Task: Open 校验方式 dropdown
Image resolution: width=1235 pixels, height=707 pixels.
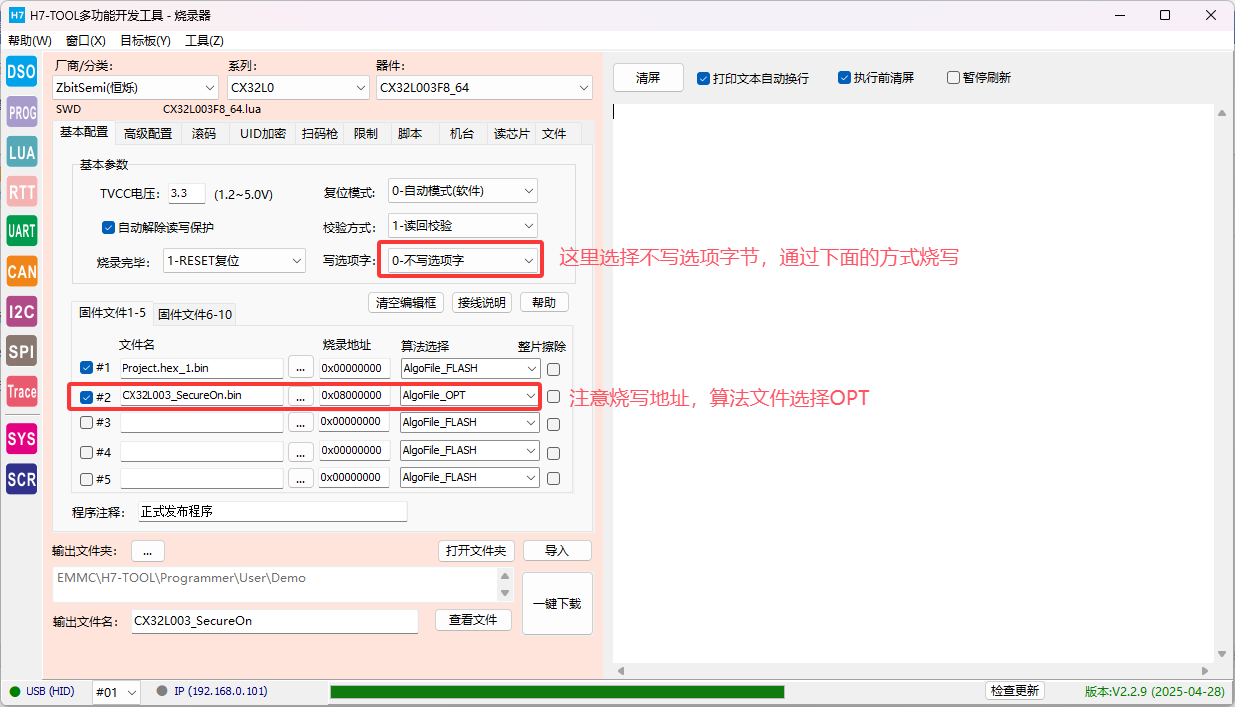Action: tap(463, 226)
